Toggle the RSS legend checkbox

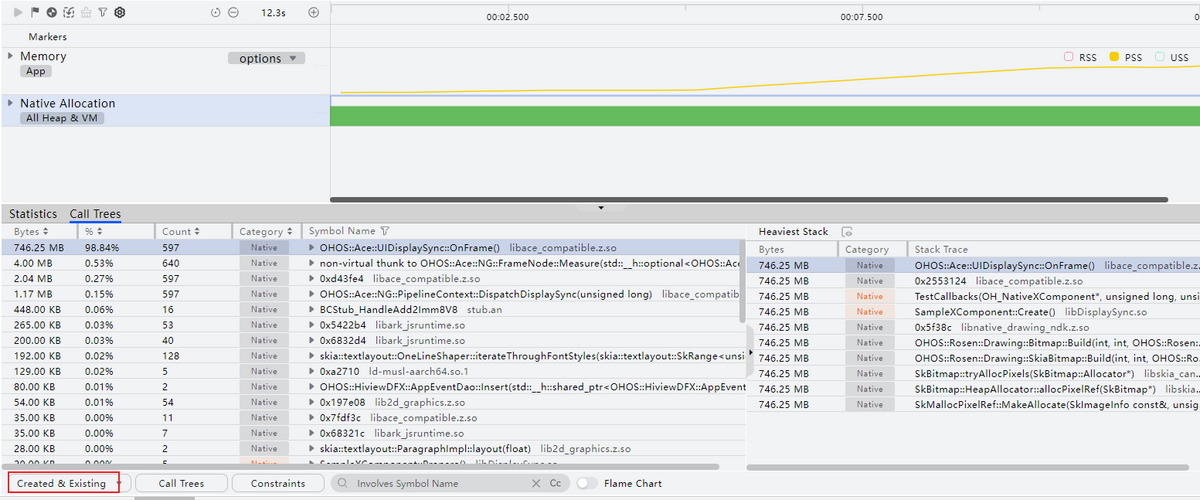pos(1068,58)
